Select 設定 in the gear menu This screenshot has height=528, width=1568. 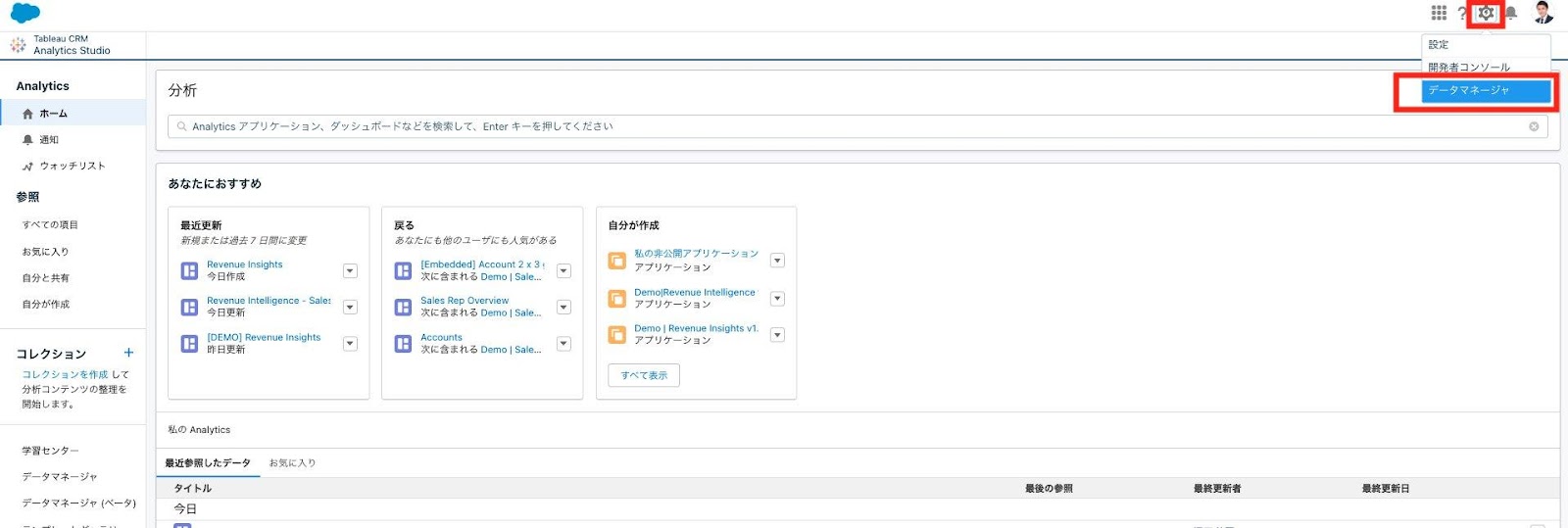tap(1486, 45)
